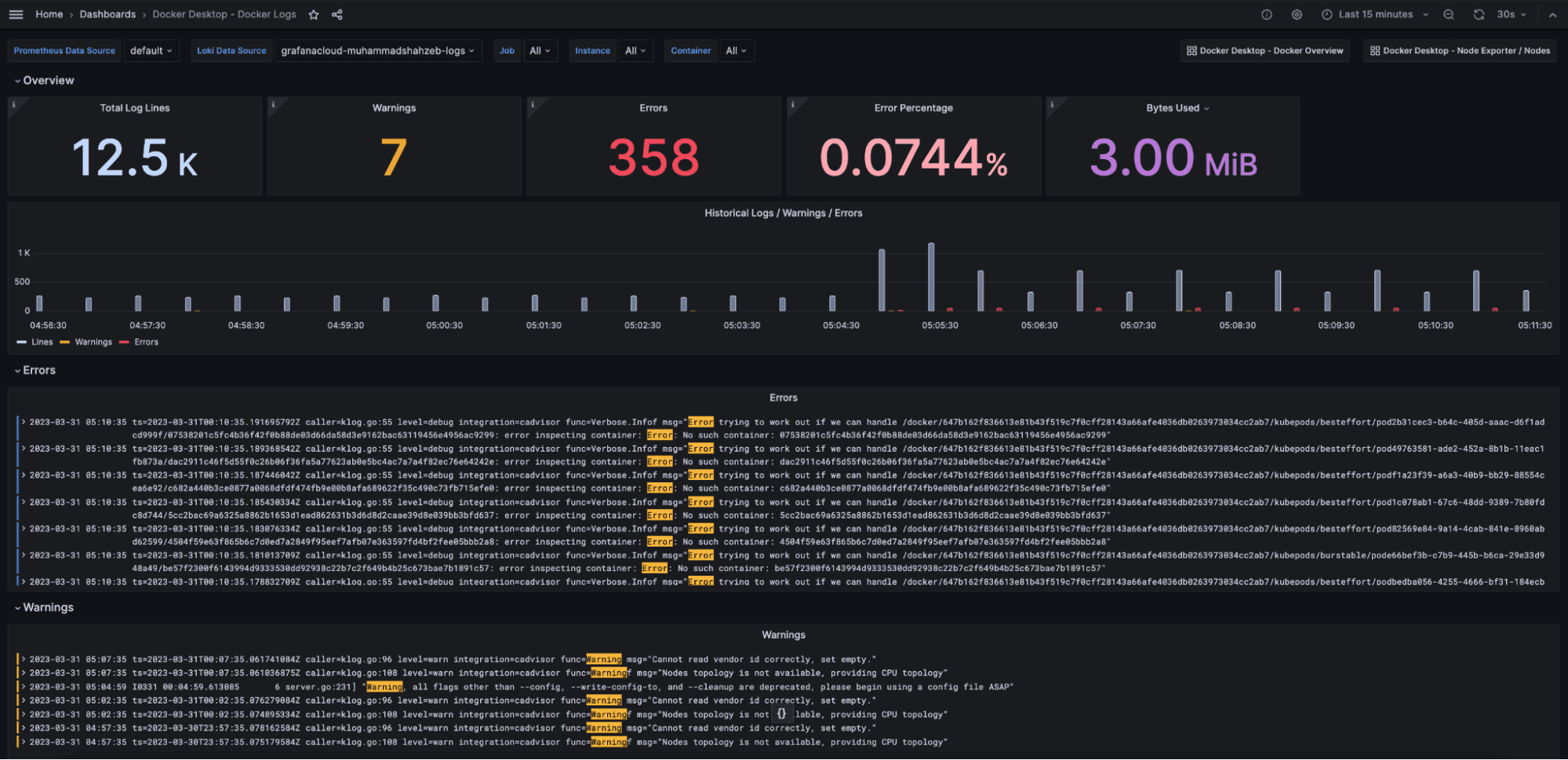Star the Docker Logs dashboard
The height and width of the screenshot is (760, 1568).
[x=313, y=14]
